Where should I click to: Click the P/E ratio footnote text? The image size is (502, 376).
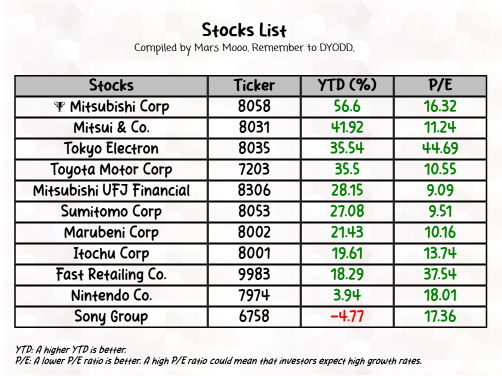coord(219,361)
